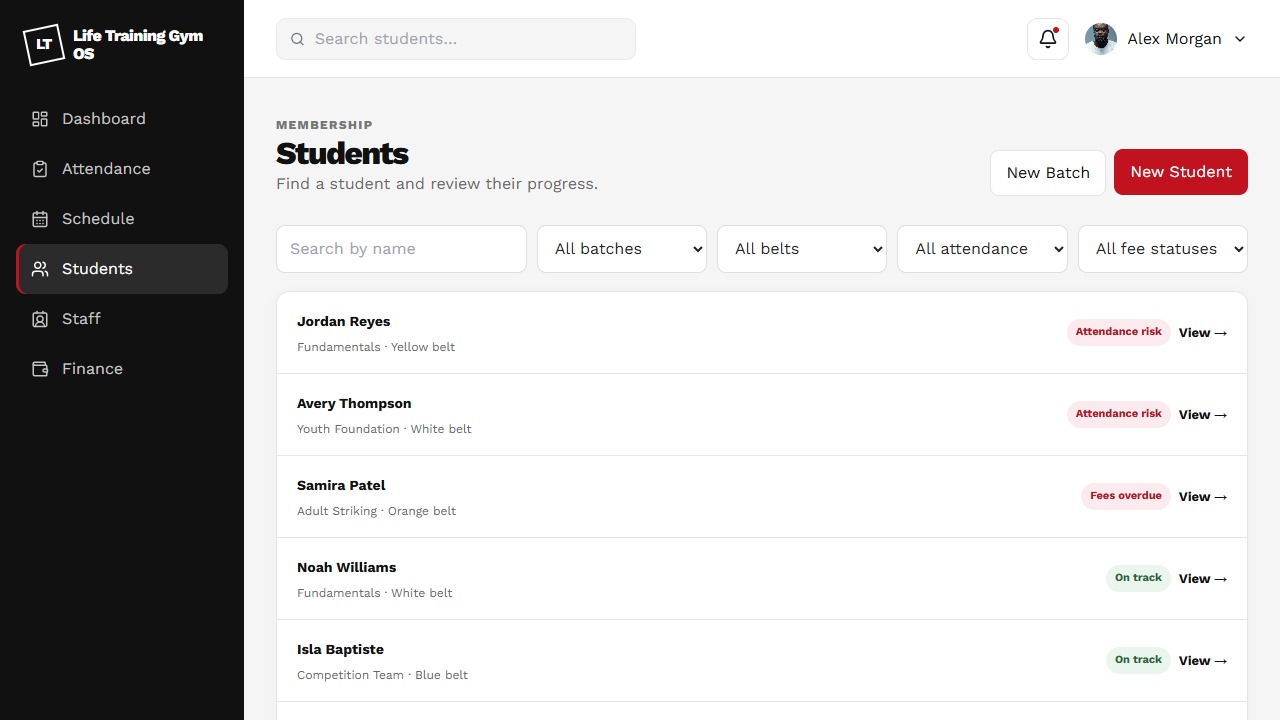View Jordan Reyes's profile
Viewport: 1280px width, 720px height.
point(1203,333)
